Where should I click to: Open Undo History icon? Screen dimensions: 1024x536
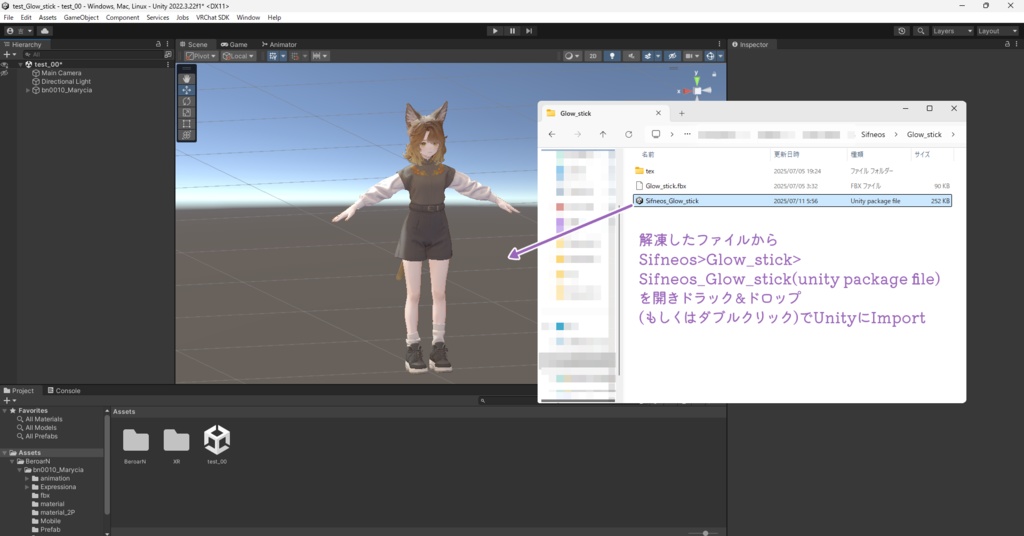(x=902, y=31)
